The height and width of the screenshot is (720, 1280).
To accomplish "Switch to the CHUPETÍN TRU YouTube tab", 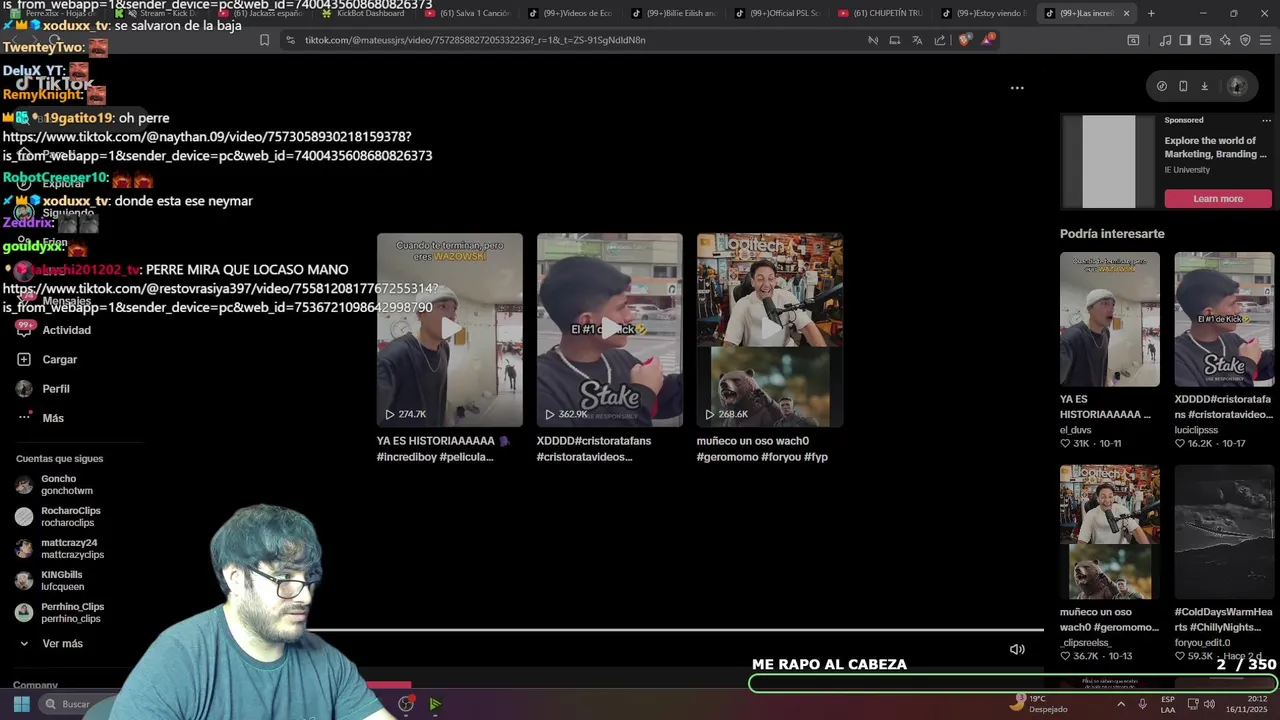I will [x=880, y=13].
